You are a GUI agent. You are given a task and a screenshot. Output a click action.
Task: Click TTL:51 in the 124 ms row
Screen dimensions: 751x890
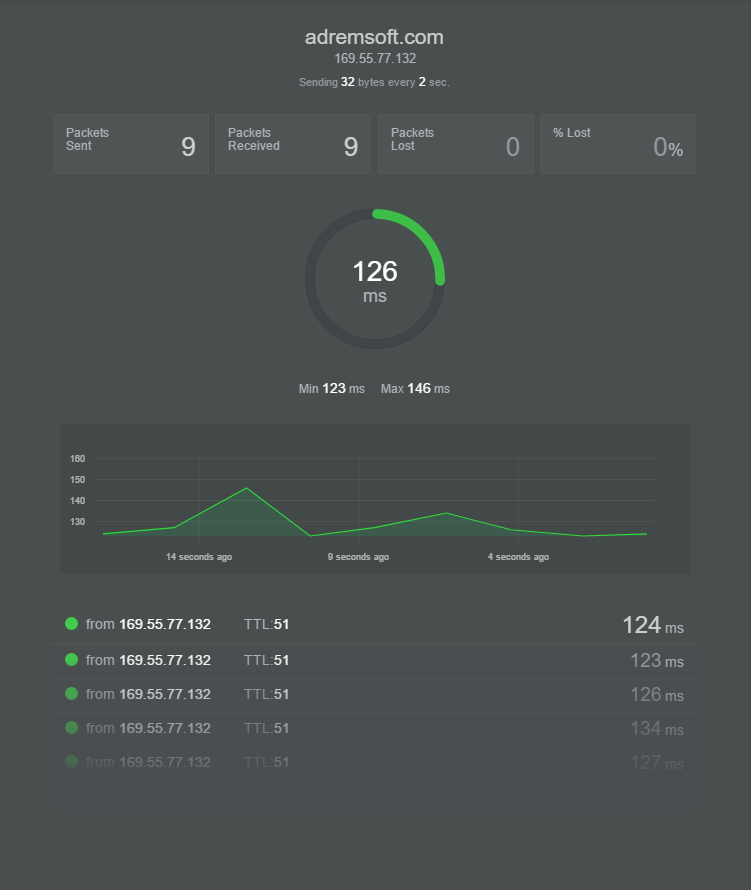(266, 624)
